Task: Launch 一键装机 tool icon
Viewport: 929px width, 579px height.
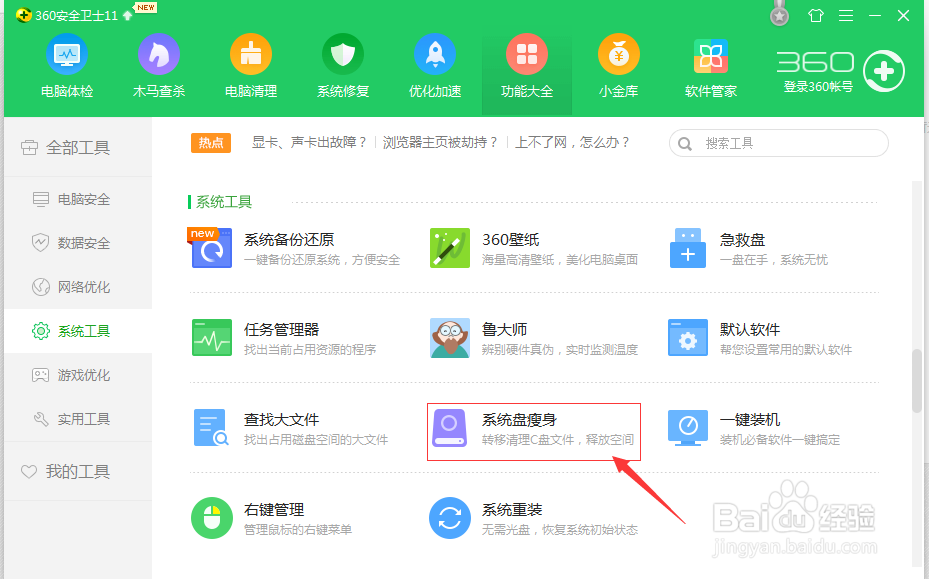Action: click(x=688, y=427)
